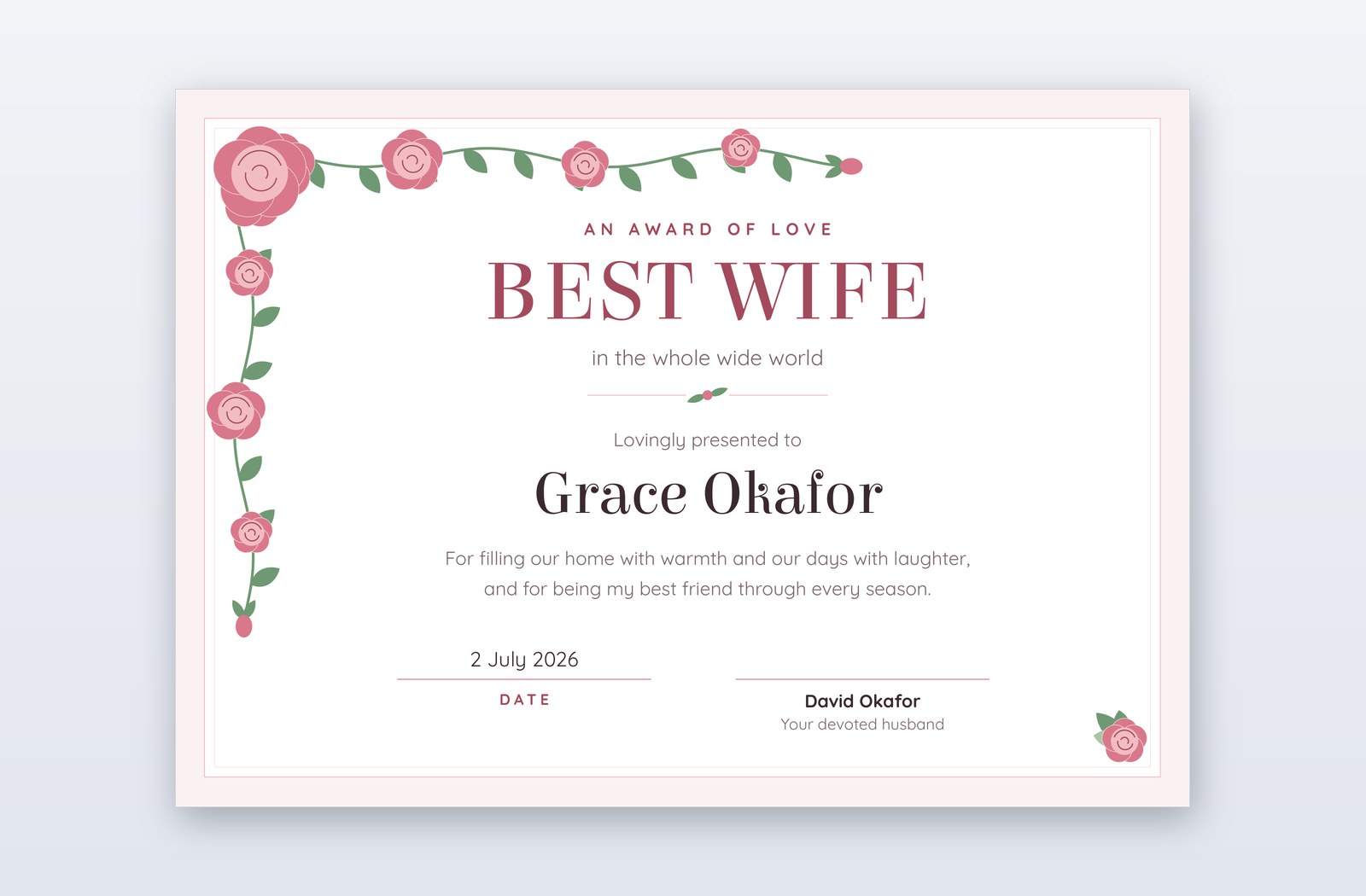Select the "DATE" label
Screen dimensions: 1366x896
(525, 700)
